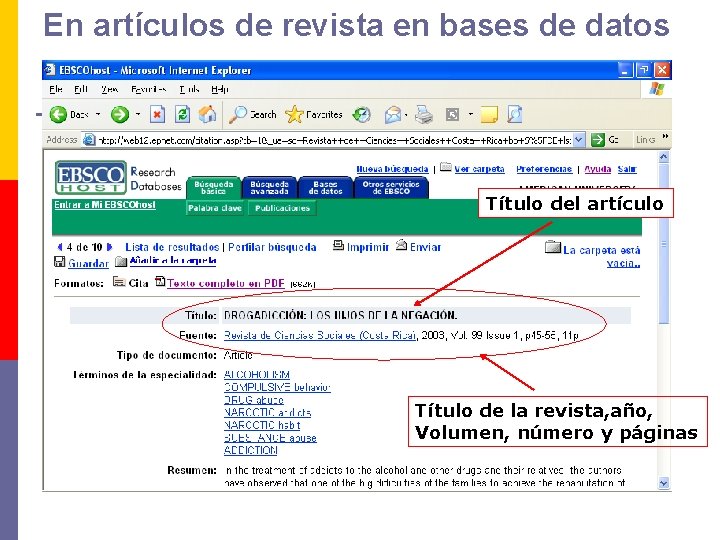Click the green Go arrow button
Image resolution: width=720 pixels, height=540 pixels.
pyautogui.click(x=597, y=140)
